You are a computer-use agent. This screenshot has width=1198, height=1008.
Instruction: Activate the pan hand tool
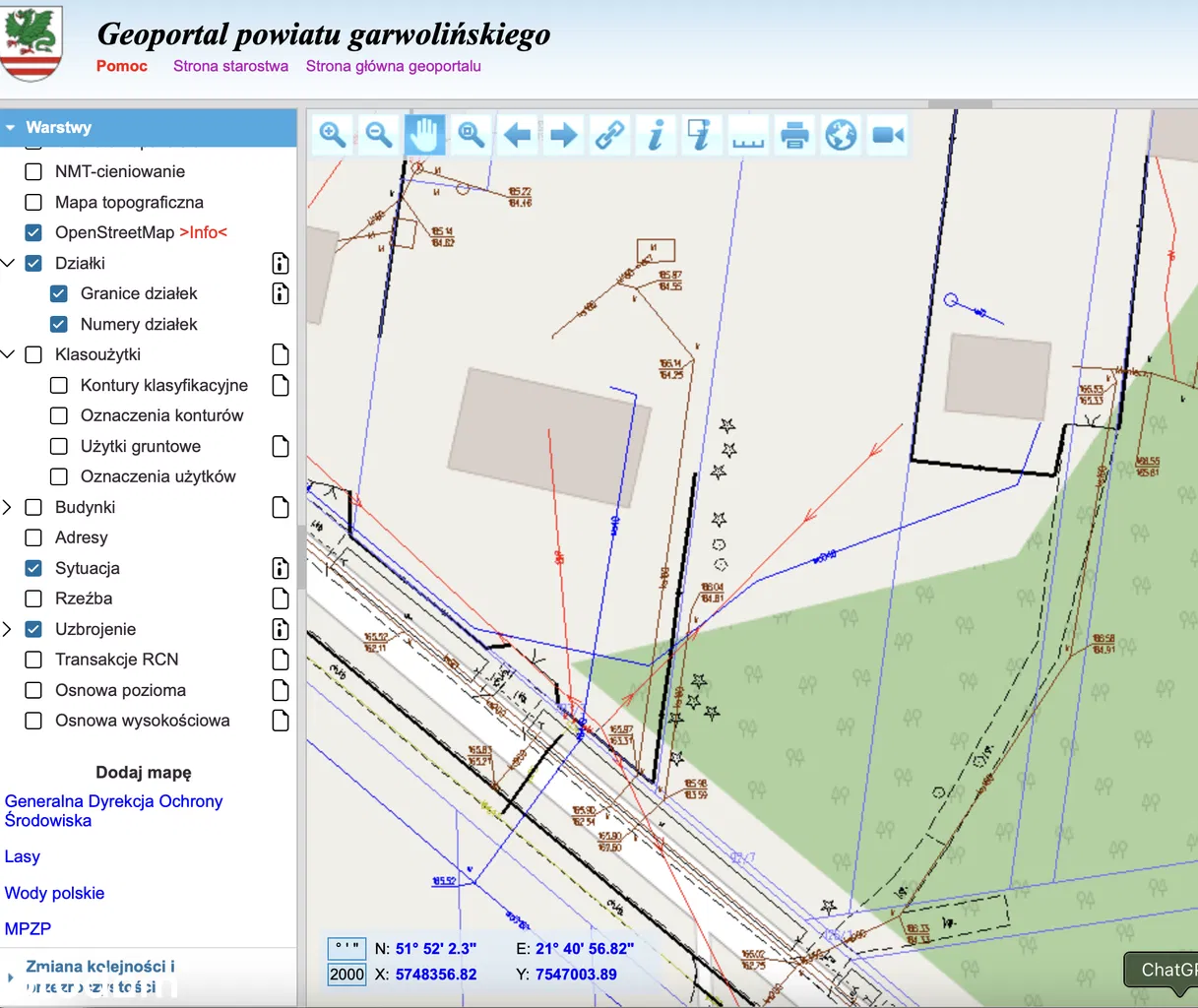pos(424,135)
